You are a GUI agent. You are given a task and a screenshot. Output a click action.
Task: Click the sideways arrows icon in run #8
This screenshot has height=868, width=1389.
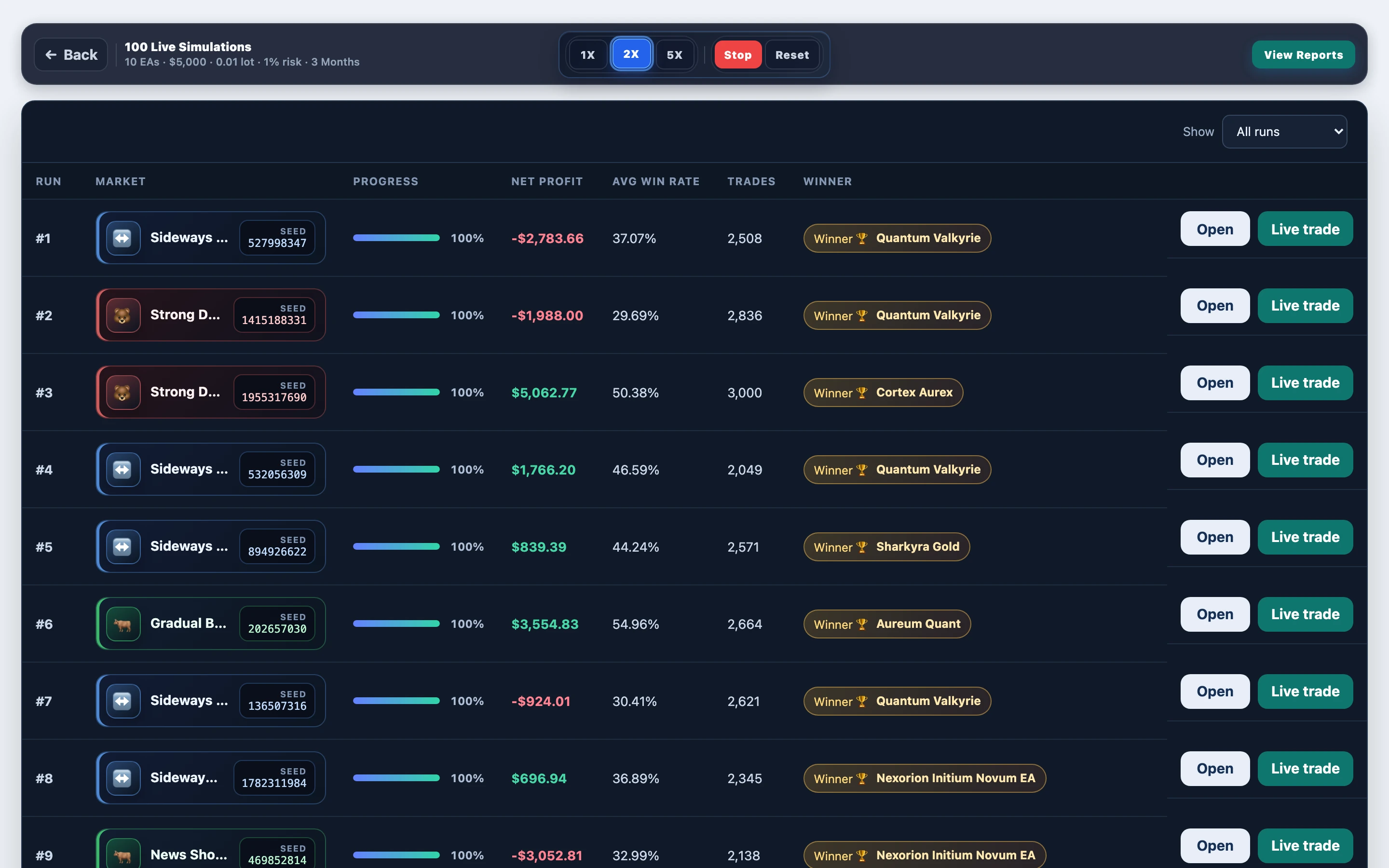pos(123,778)
